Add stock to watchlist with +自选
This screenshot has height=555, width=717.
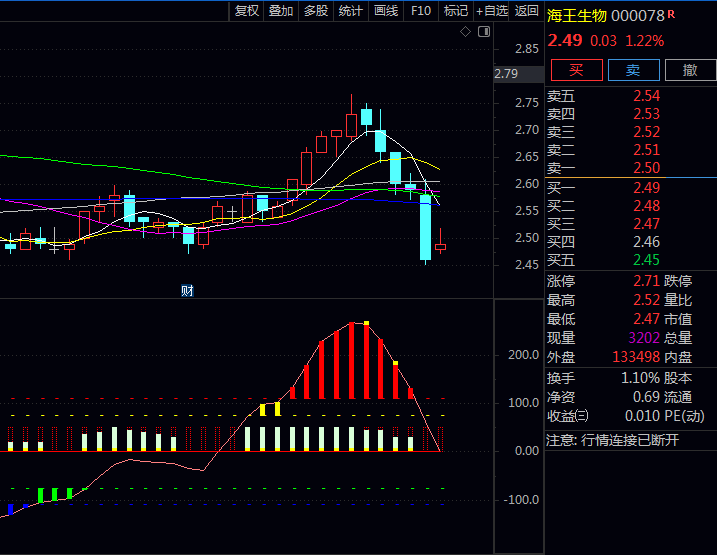[x=492, y=11]
